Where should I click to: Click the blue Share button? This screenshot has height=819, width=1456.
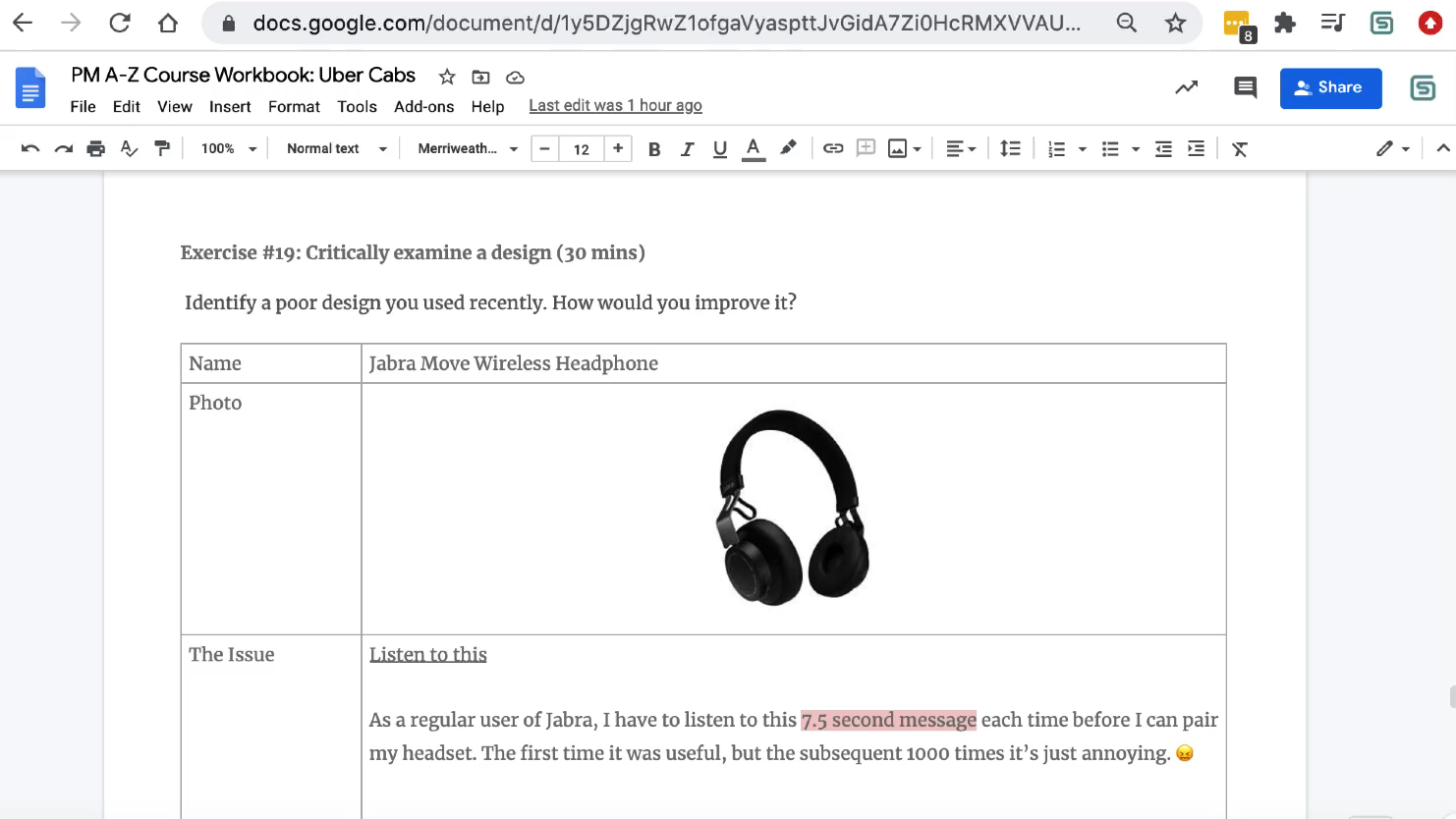click(1330, 88)
